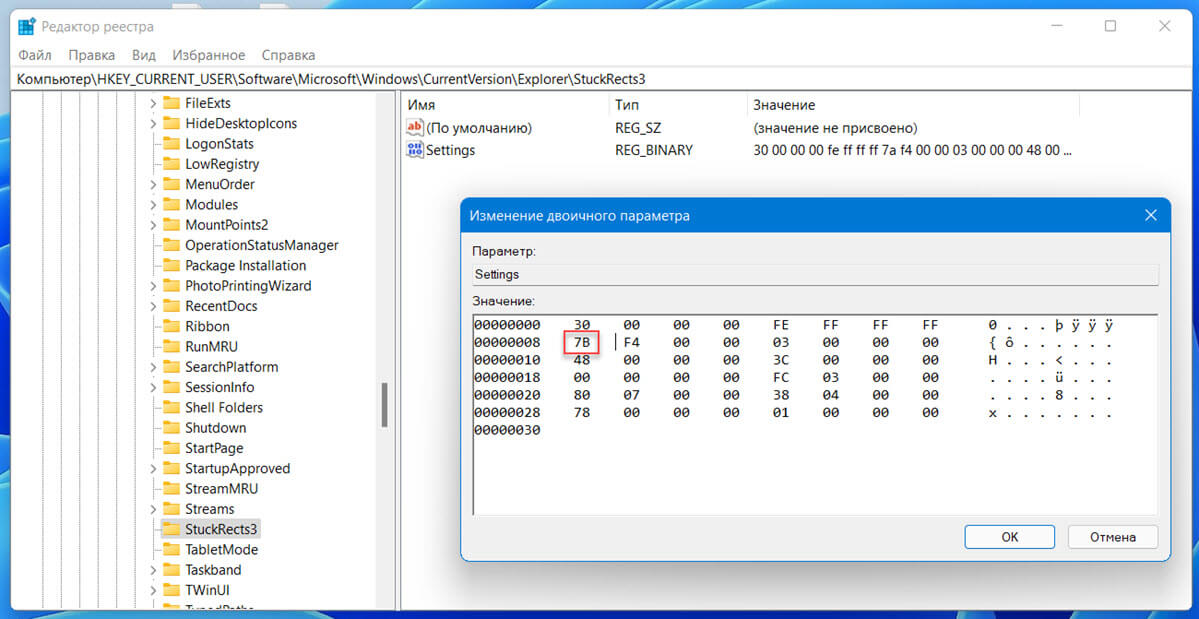The image size is (1199, 619).
Task: Click the MountPoints2 folder icon
Action: pos(171,225)
